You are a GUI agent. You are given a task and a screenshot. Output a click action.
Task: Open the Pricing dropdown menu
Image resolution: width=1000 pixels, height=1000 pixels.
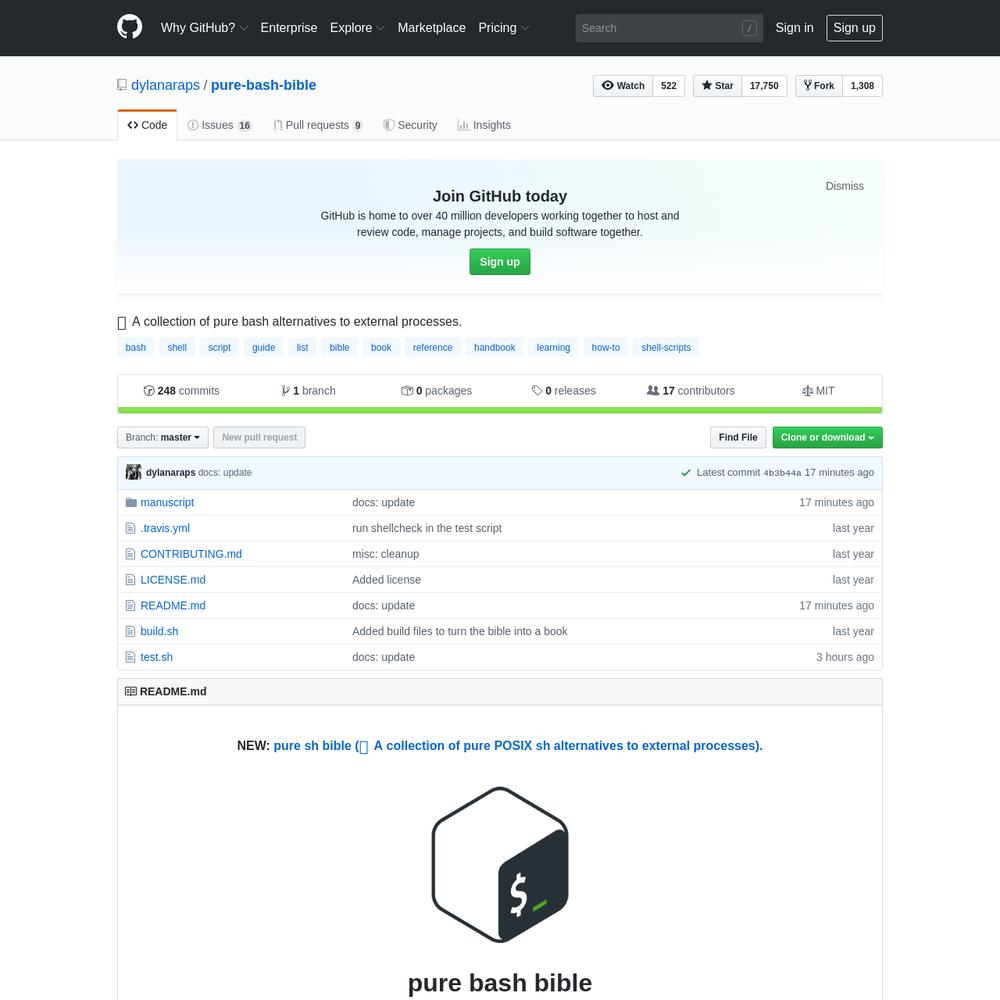(504, 28)
